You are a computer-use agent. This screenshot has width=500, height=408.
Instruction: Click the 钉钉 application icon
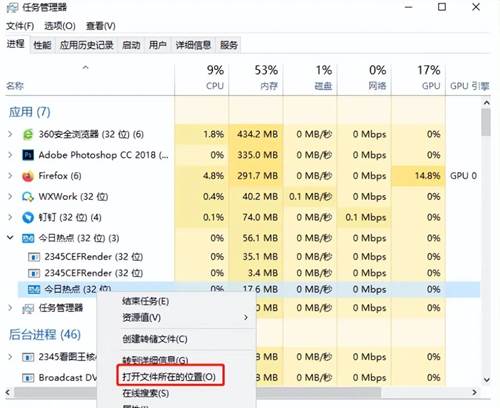pyautogui.click(x=28, y=217)
